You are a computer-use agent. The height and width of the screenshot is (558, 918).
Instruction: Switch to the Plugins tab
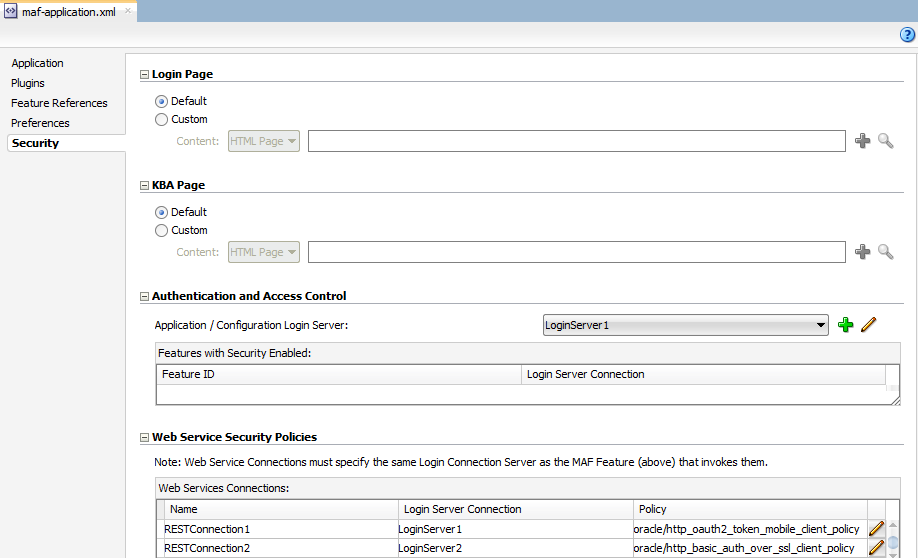pos(28,83)
